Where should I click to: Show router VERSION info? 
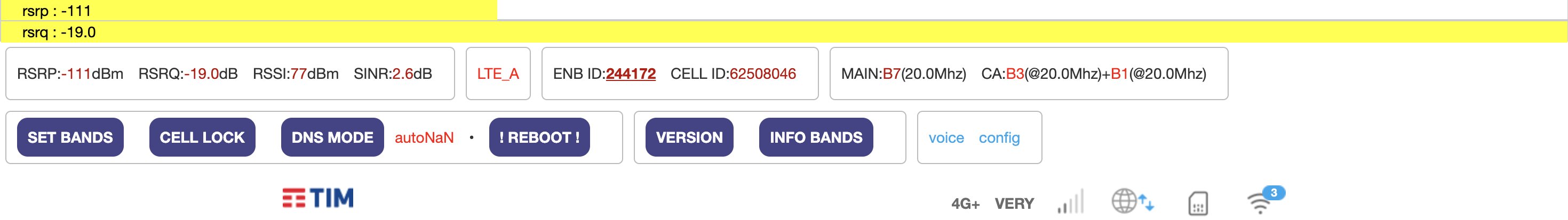(x=689, y=137)
